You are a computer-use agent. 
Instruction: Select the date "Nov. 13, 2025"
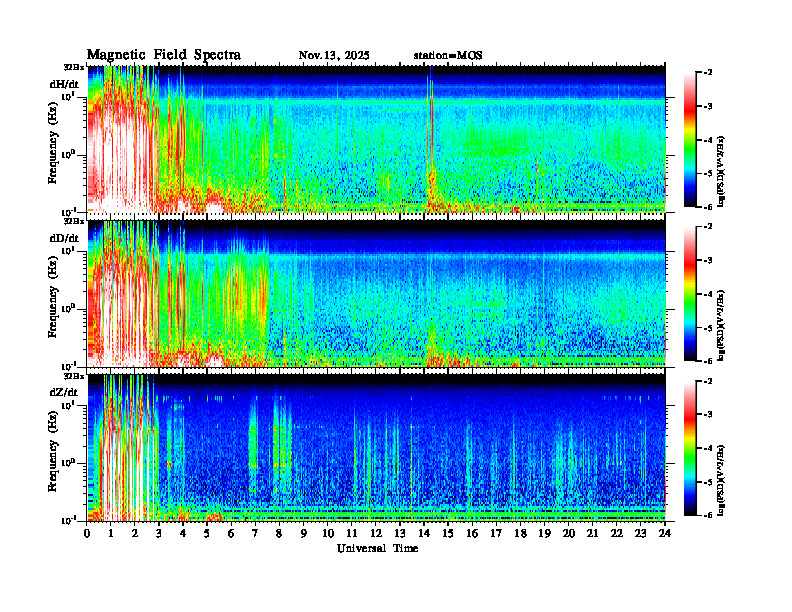334,56
